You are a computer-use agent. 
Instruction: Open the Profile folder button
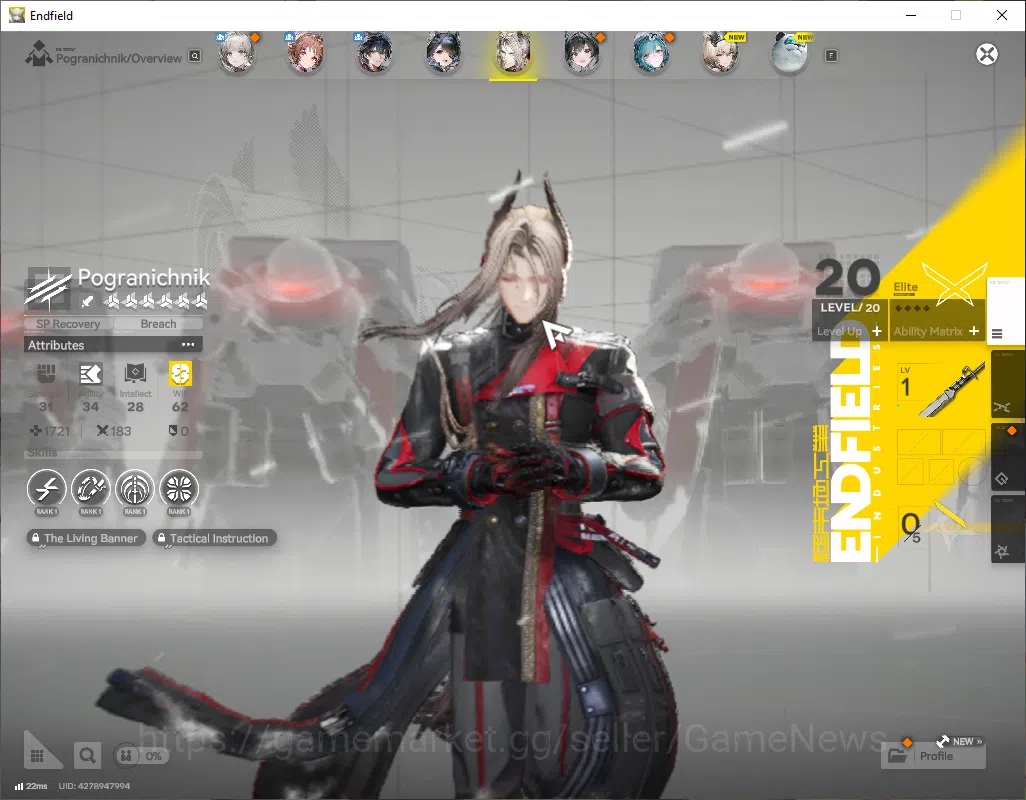[x=934, y=756]
